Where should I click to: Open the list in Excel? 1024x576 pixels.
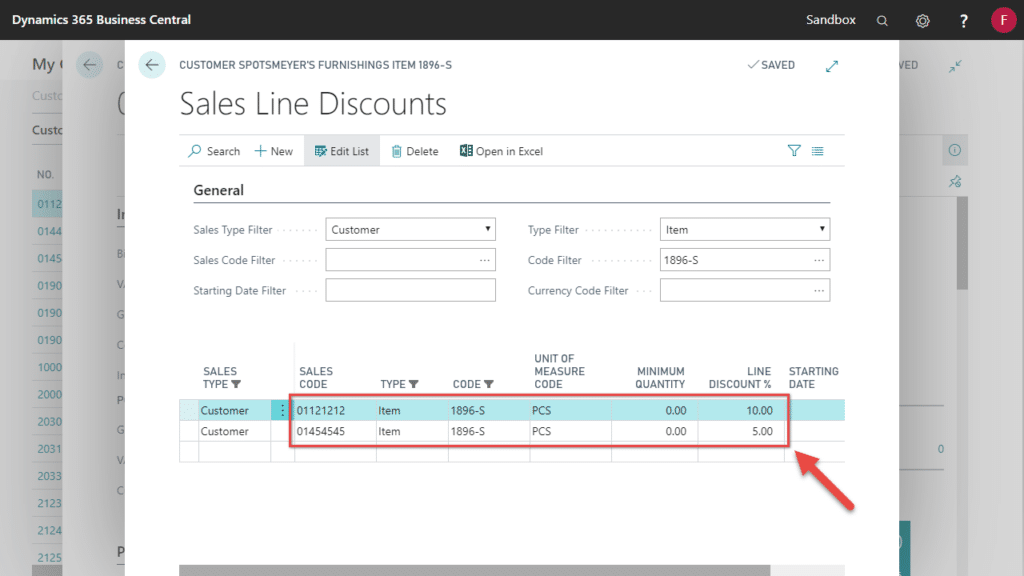coord(501,151)
